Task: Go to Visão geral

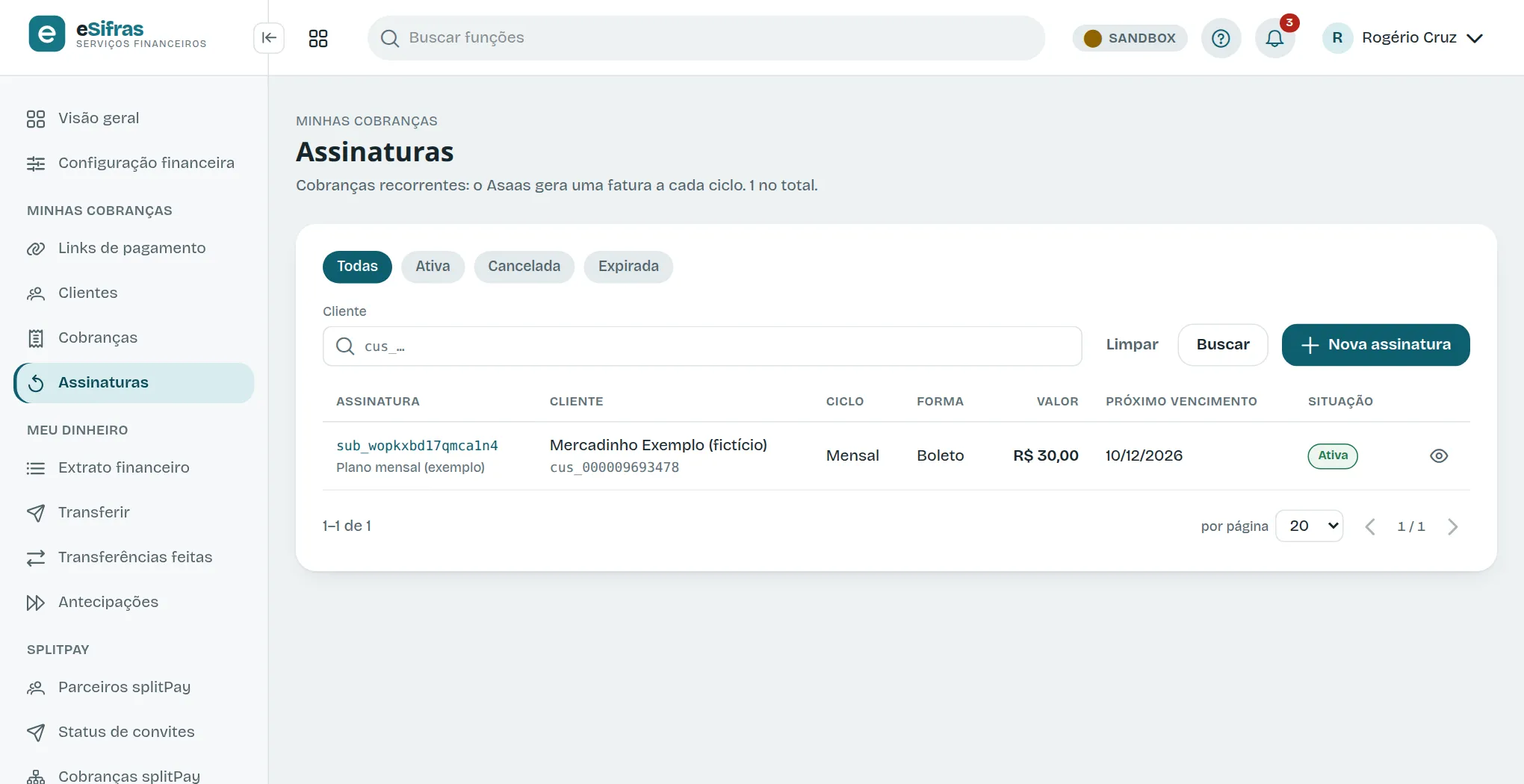Action: point(134,119)
